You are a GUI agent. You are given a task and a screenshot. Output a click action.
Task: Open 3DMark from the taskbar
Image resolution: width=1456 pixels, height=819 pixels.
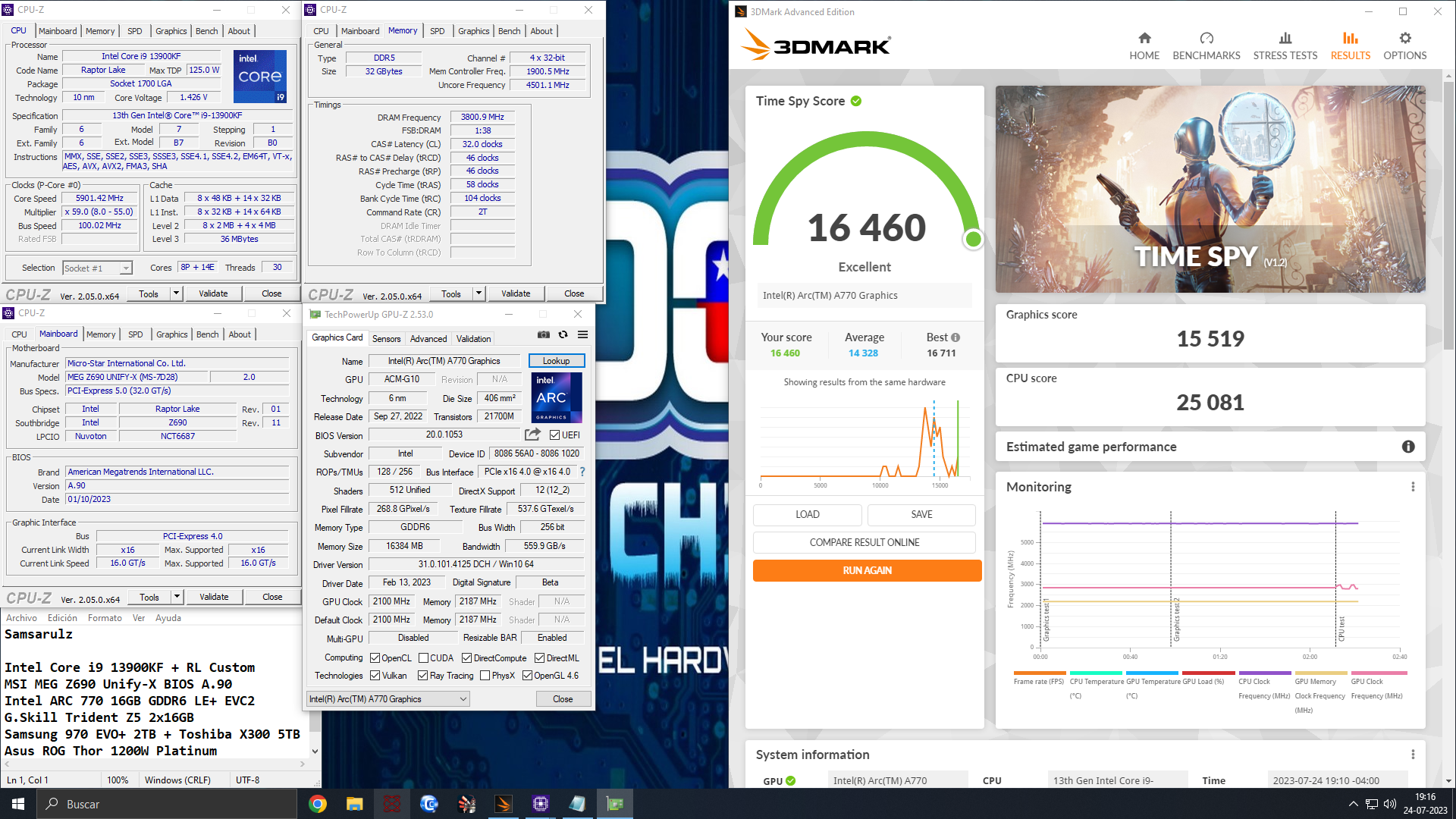(x=504, y=804)
